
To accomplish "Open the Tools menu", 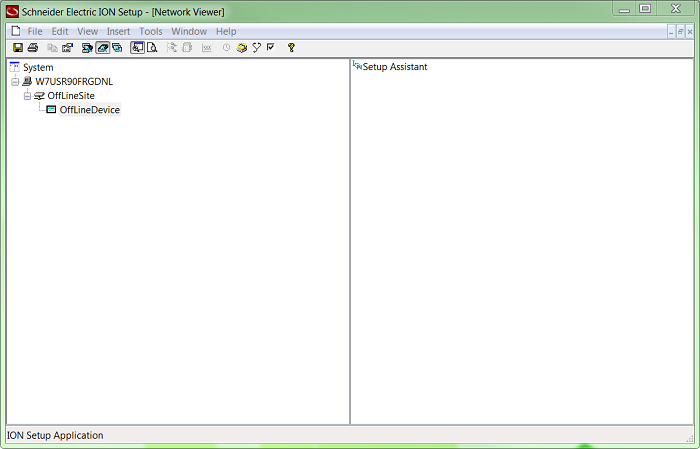I will pyautogui.click(x=150, y=31).
